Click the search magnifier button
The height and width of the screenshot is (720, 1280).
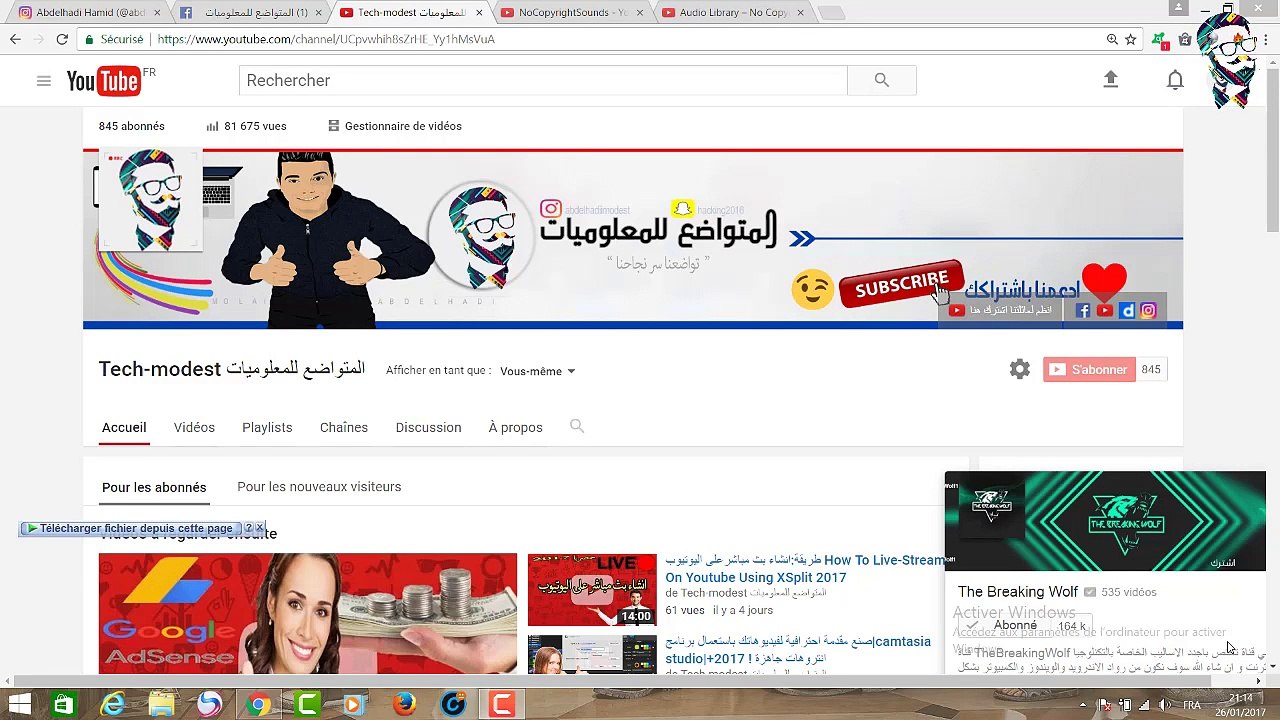(x=881, y=81)
